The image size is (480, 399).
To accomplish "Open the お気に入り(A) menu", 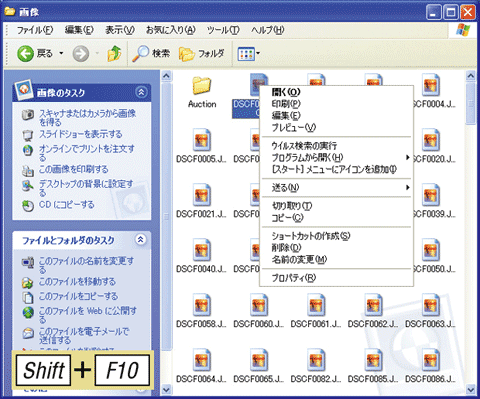I will point(171,30).
